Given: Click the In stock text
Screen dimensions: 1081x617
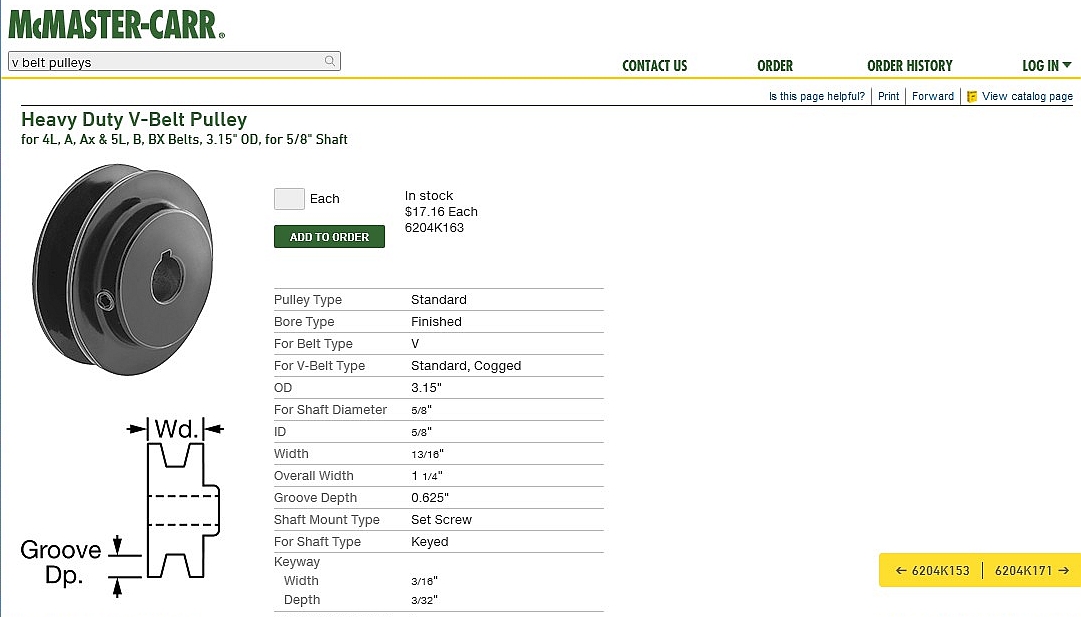Looking at the screenshot, I should point(429,196).
